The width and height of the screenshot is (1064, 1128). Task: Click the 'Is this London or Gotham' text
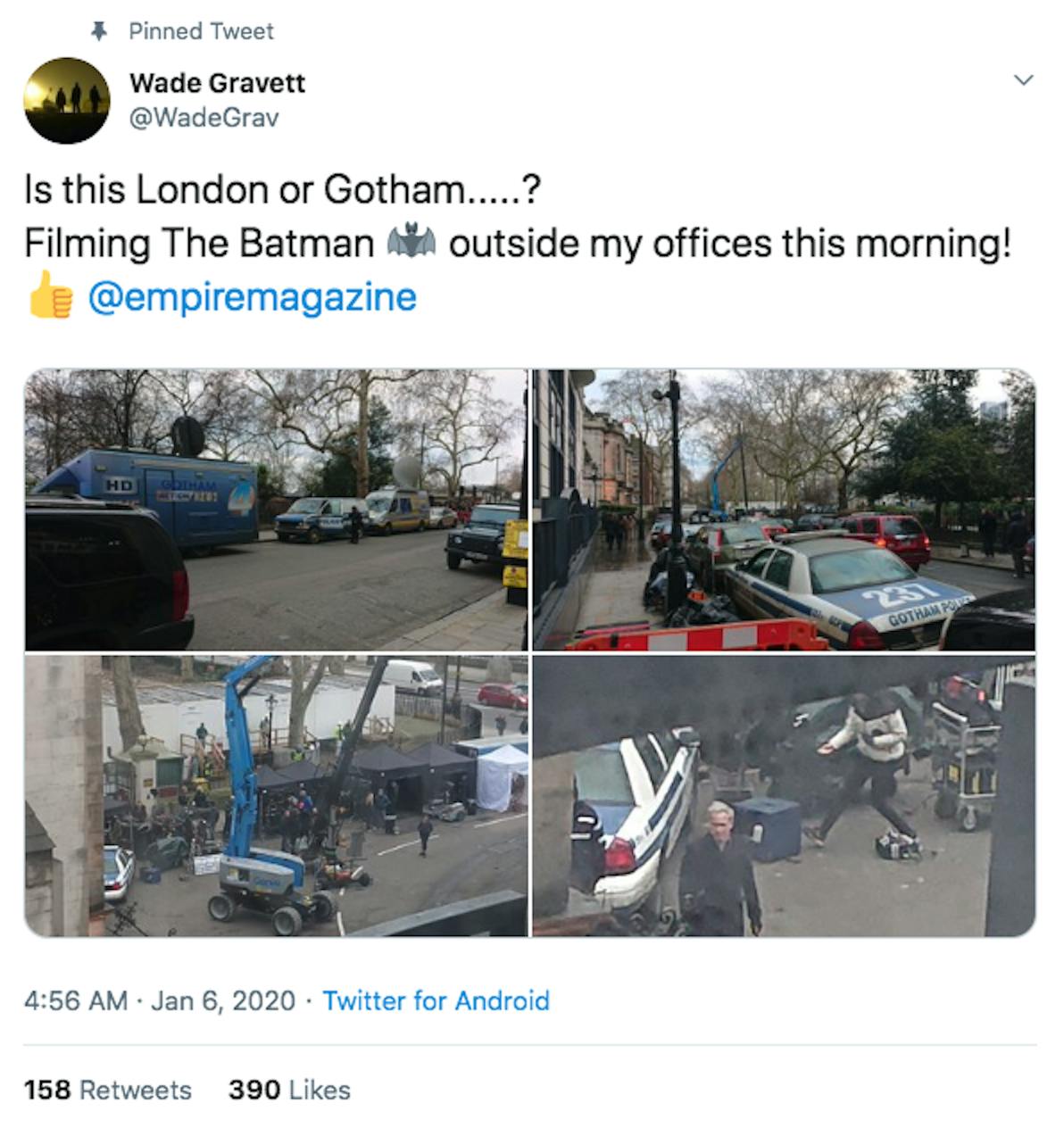[x=282, y=189]
